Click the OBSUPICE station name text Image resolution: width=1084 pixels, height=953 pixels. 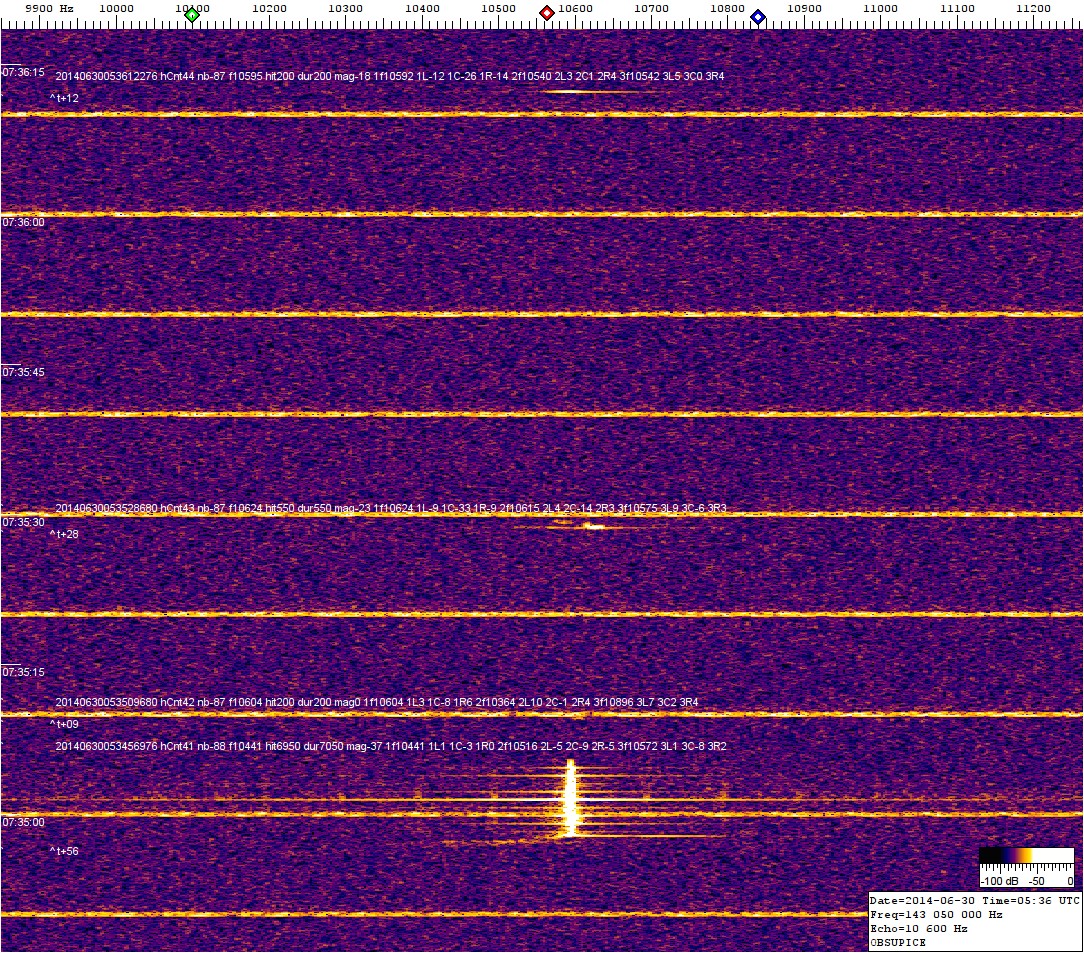[x=898, y=942]
